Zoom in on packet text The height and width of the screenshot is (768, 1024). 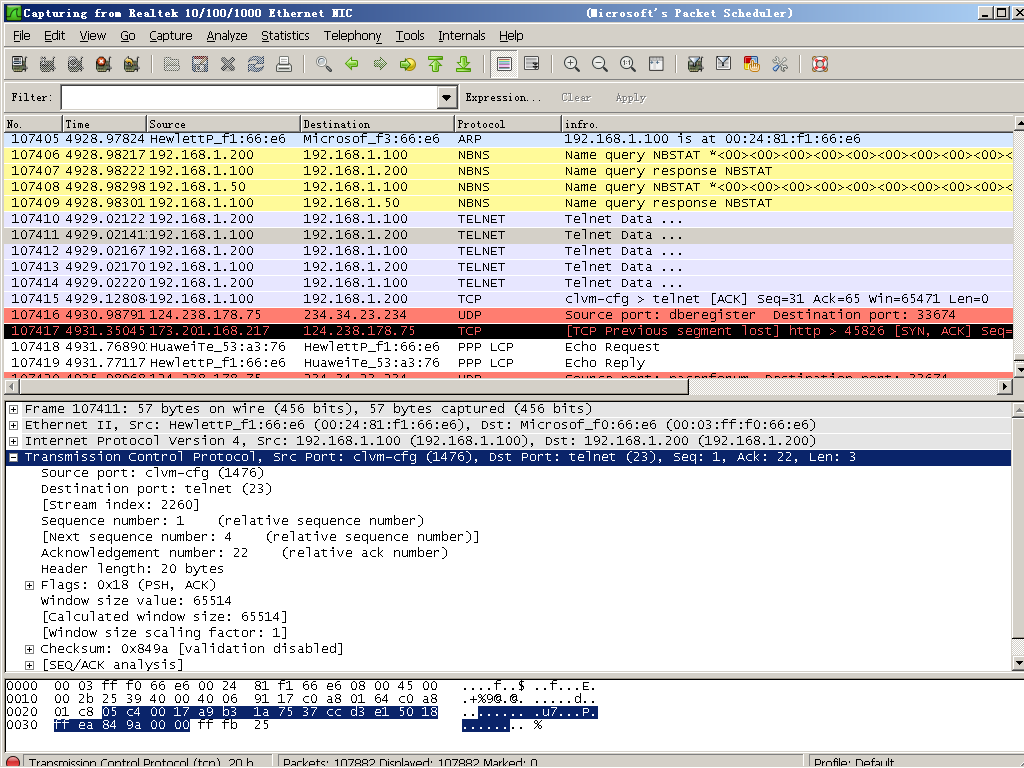coord(572,64)
